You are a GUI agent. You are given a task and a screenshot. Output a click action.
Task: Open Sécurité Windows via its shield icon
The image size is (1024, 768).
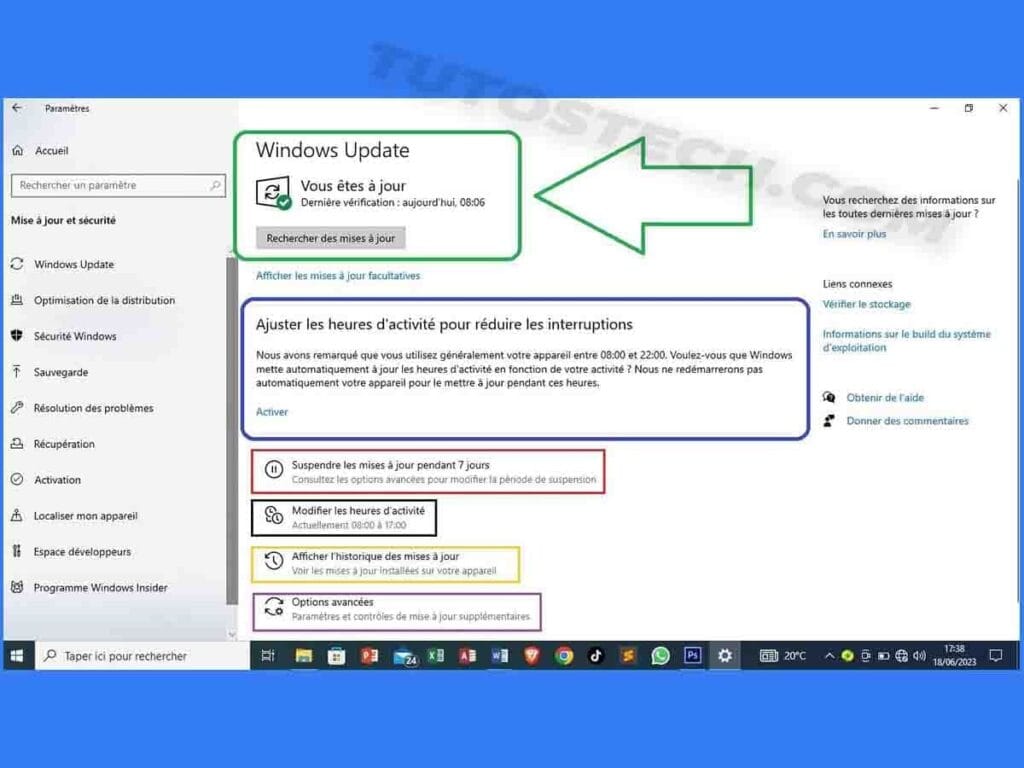tap(16, 336)
